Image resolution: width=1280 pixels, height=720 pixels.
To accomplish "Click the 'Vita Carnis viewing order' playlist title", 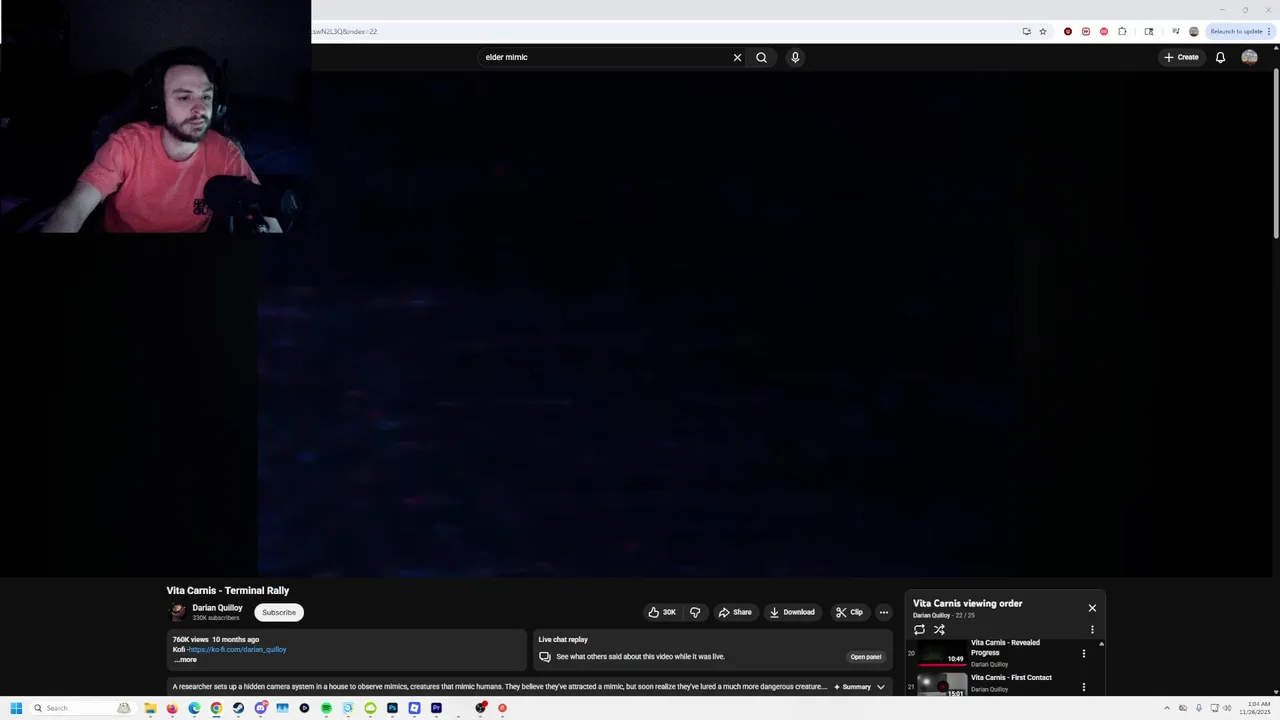I will coord(967,603).
